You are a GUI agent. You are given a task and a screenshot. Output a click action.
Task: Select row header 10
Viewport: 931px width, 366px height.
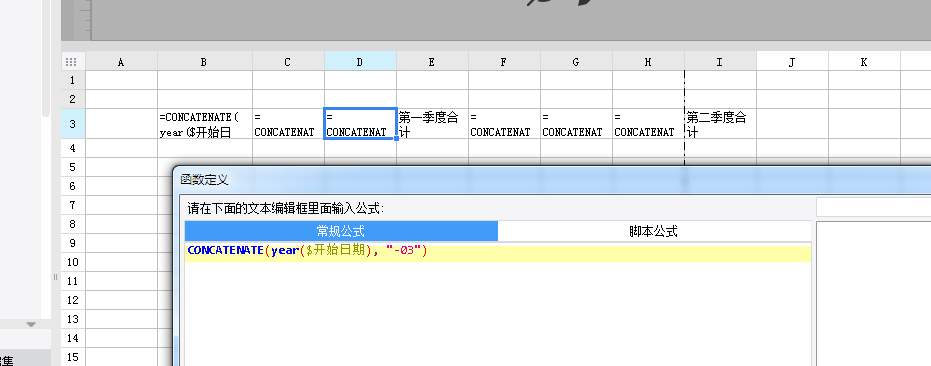(x=73, y=262)
